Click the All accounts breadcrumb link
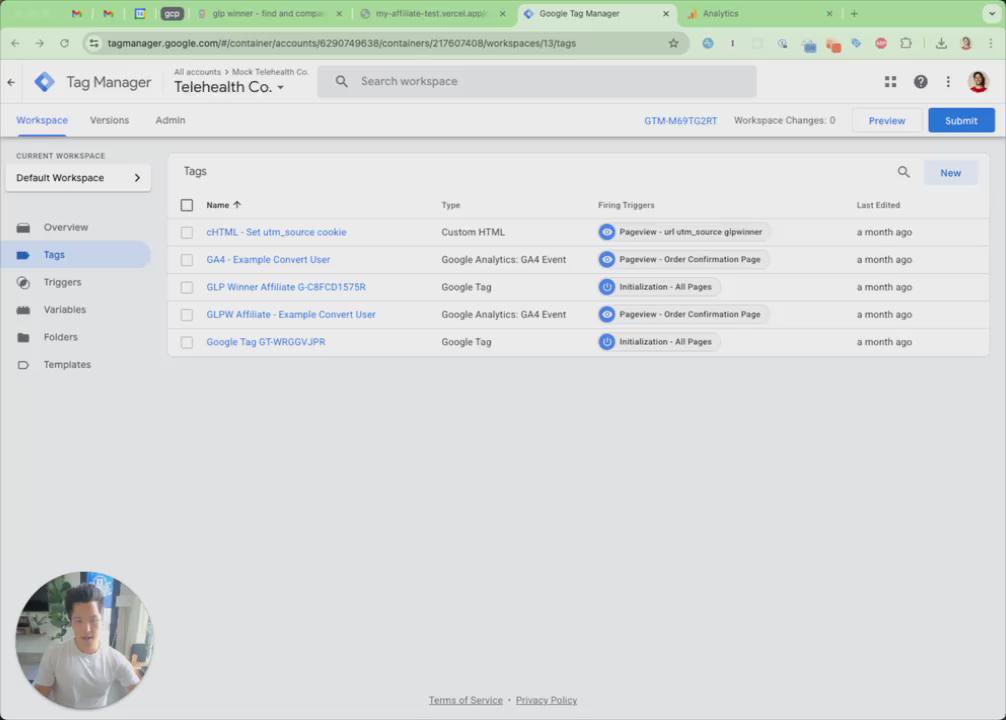 [197, 72]
